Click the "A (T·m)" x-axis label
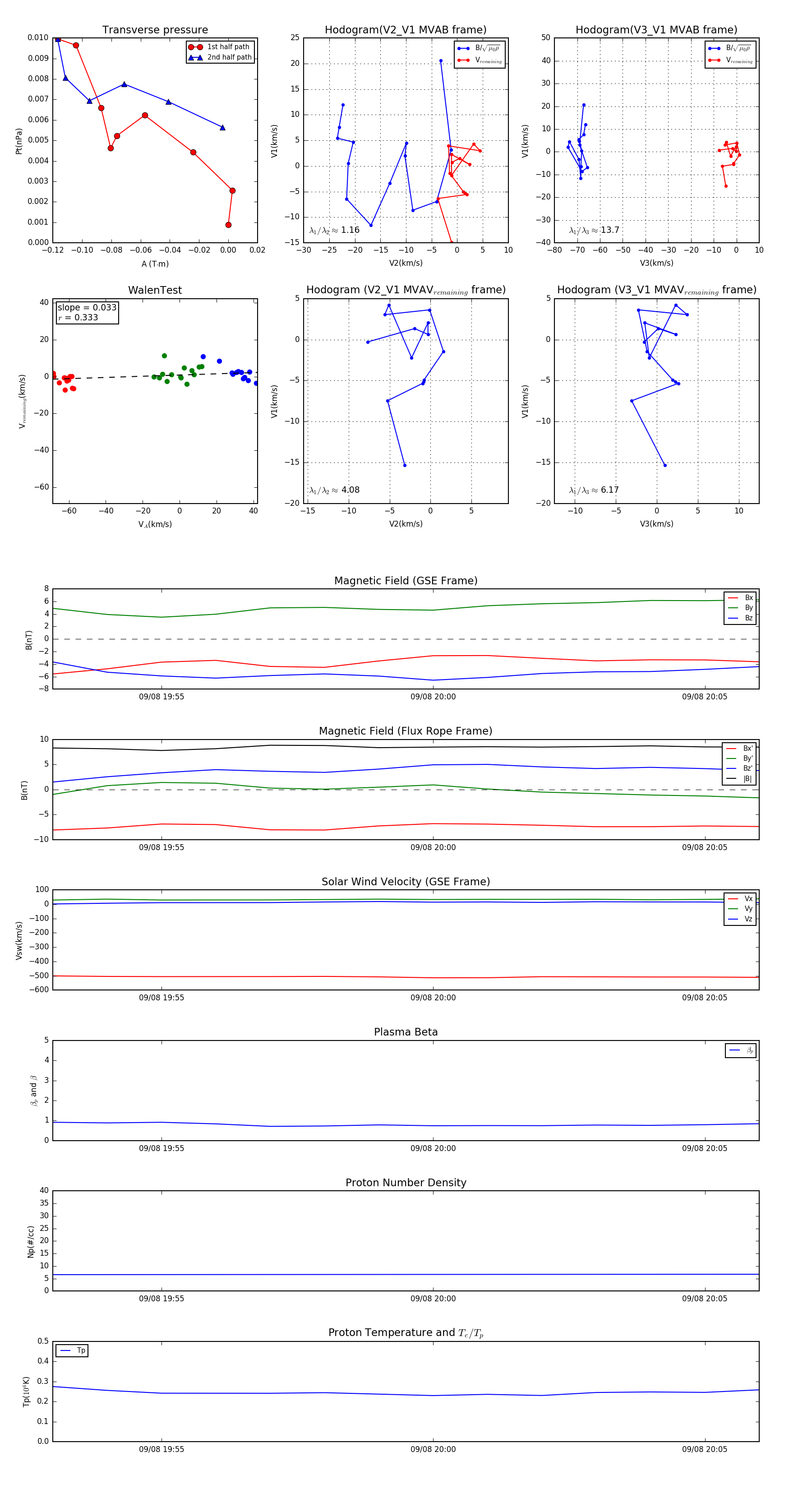 click(155, 264)
